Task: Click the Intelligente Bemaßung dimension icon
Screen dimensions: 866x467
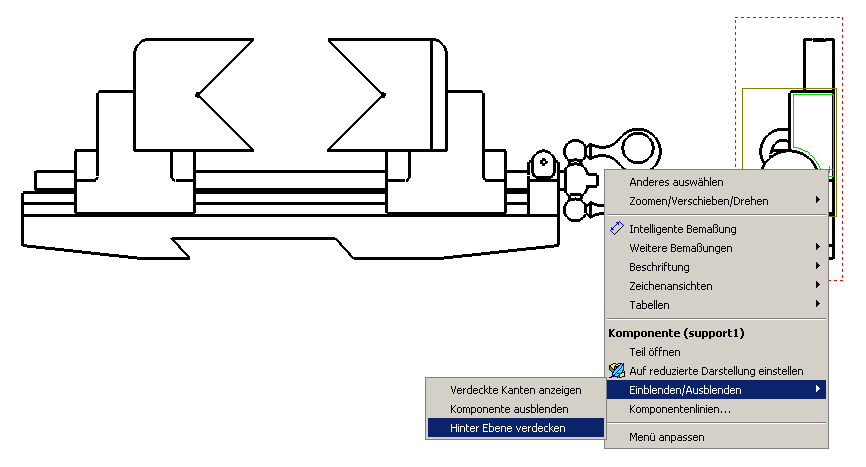Action: pos(617,228)
